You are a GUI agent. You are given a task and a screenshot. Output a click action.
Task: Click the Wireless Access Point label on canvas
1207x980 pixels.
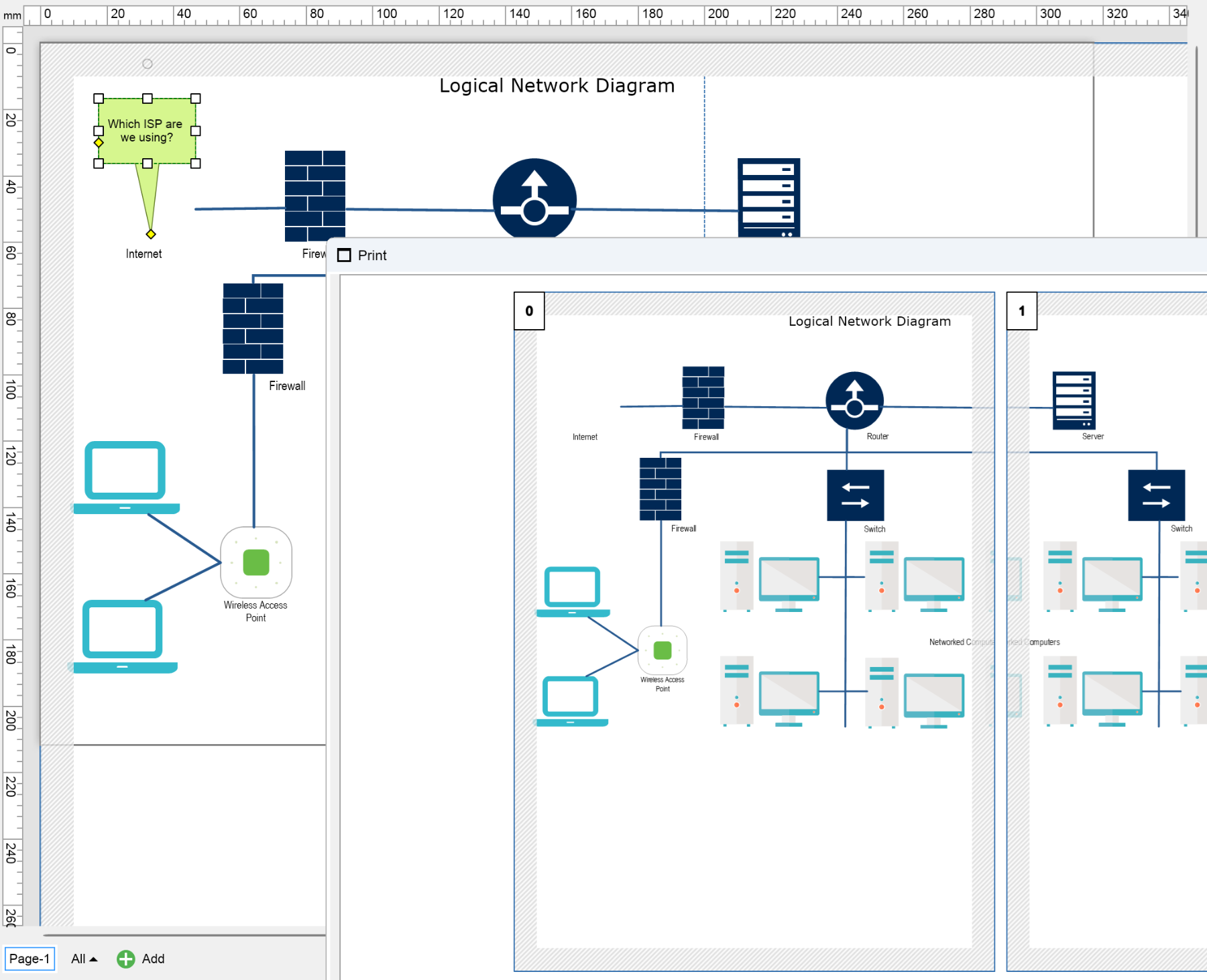[x=255, y=611]
